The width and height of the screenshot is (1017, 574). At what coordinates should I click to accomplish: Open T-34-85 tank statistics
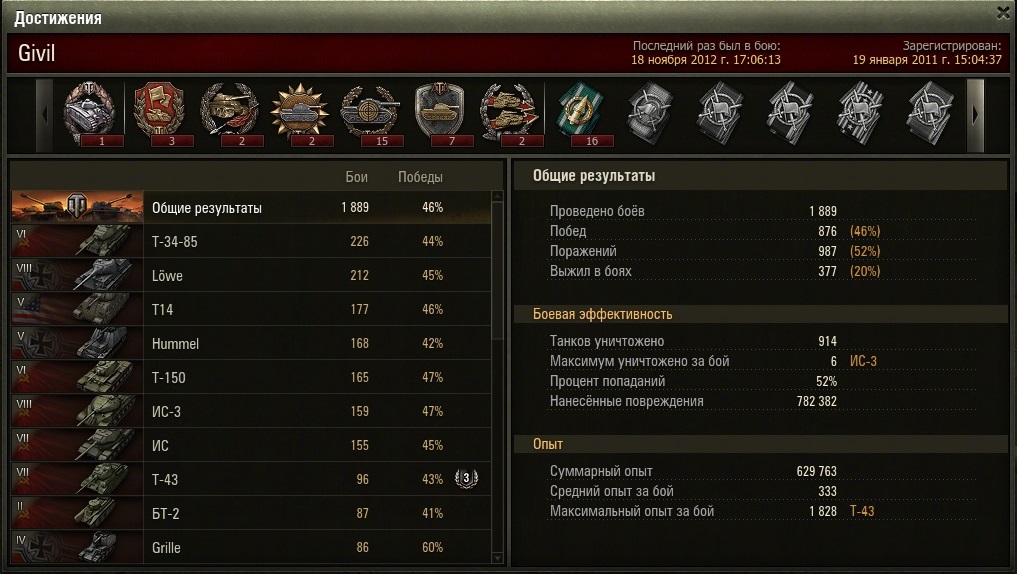tap(251, 241)
